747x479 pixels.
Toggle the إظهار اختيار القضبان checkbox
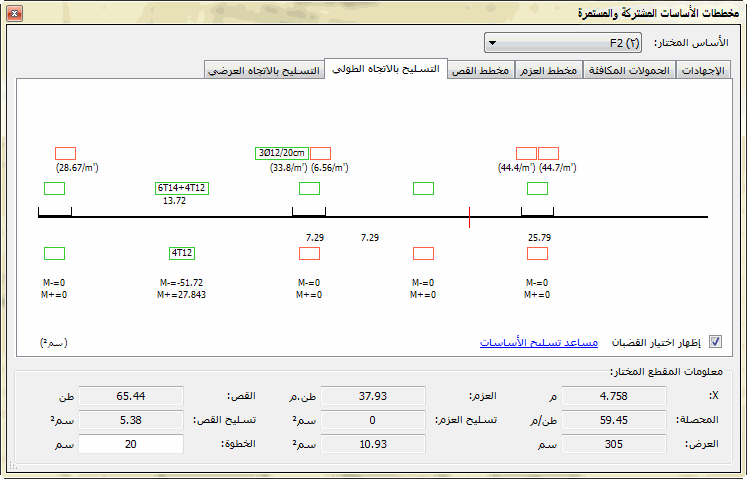[714, 342]
